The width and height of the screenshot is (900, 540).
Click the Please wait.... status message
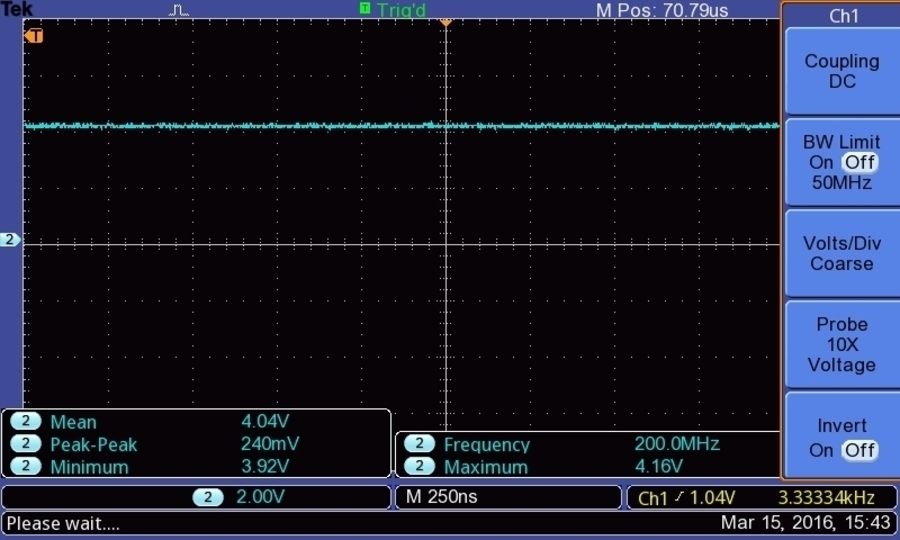point(63,523)
